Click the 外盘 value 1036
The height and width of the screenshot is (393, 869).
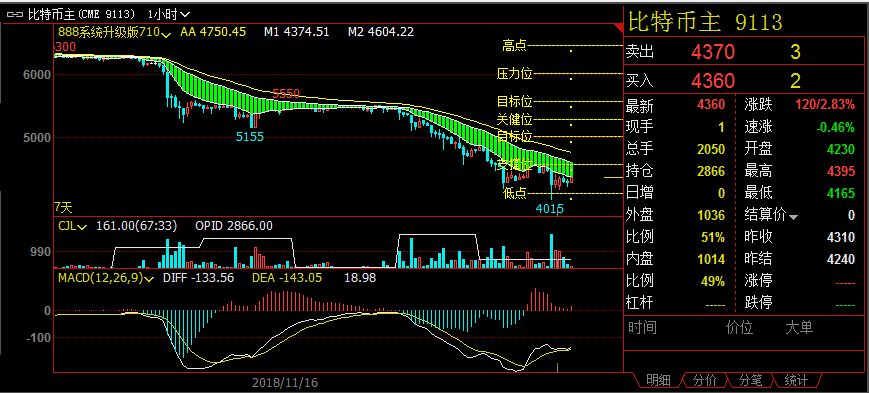pos(711,215)
